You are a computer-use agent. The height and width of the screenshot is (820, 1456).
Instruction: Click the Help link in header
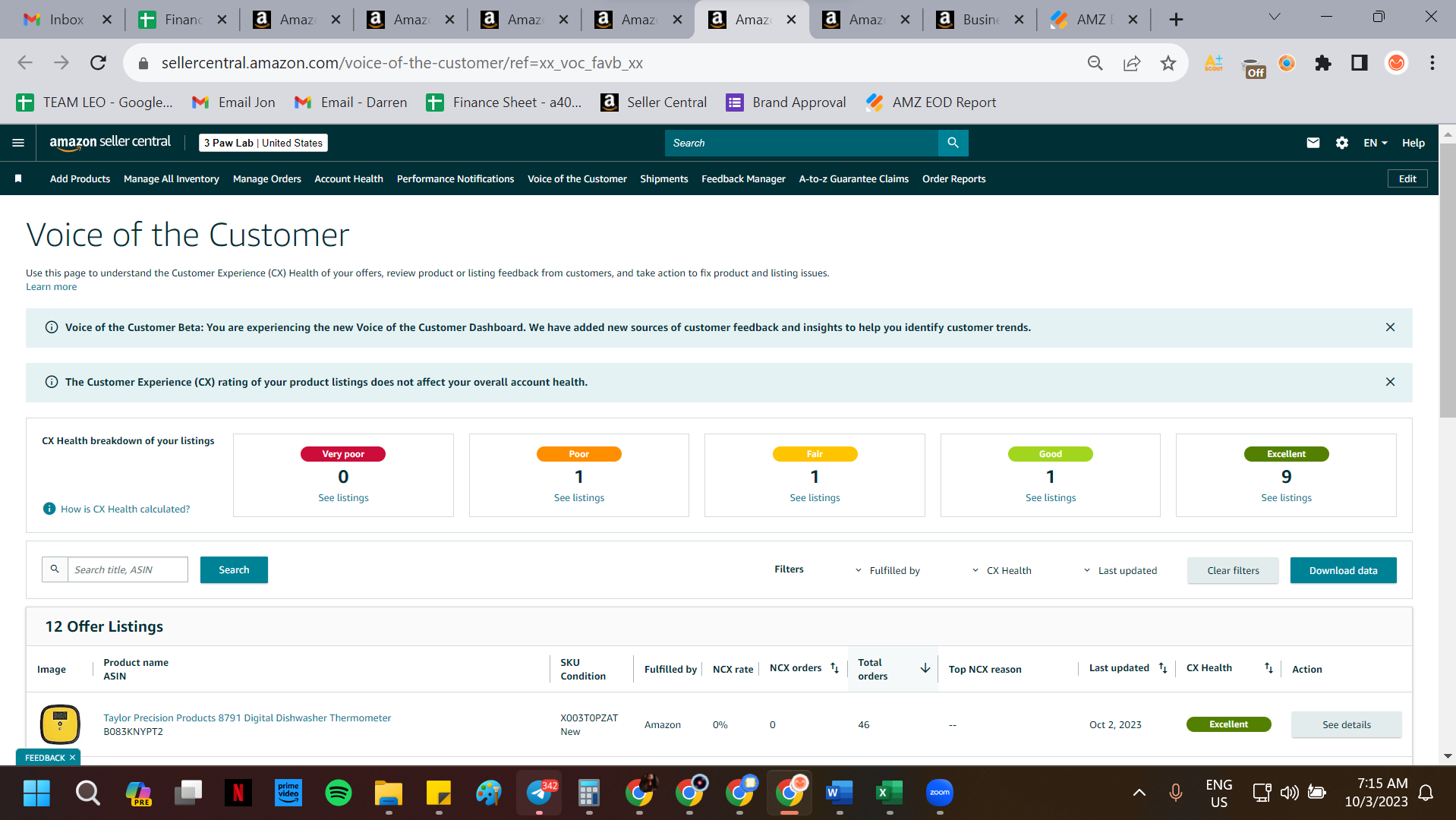[1413, 143]
